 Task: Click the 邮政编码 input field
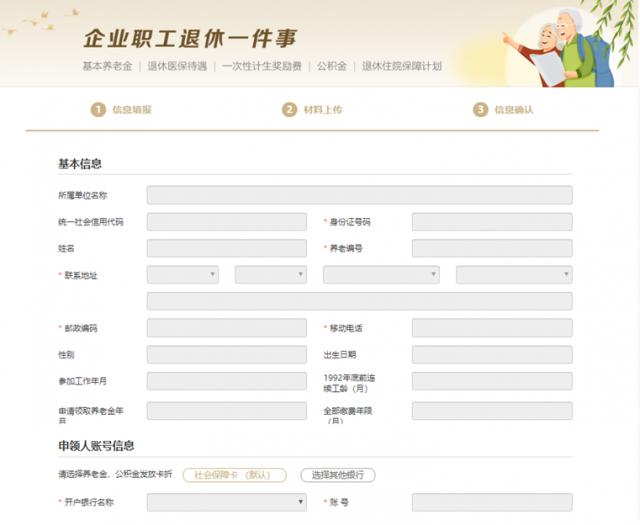(x=226, y=328)
